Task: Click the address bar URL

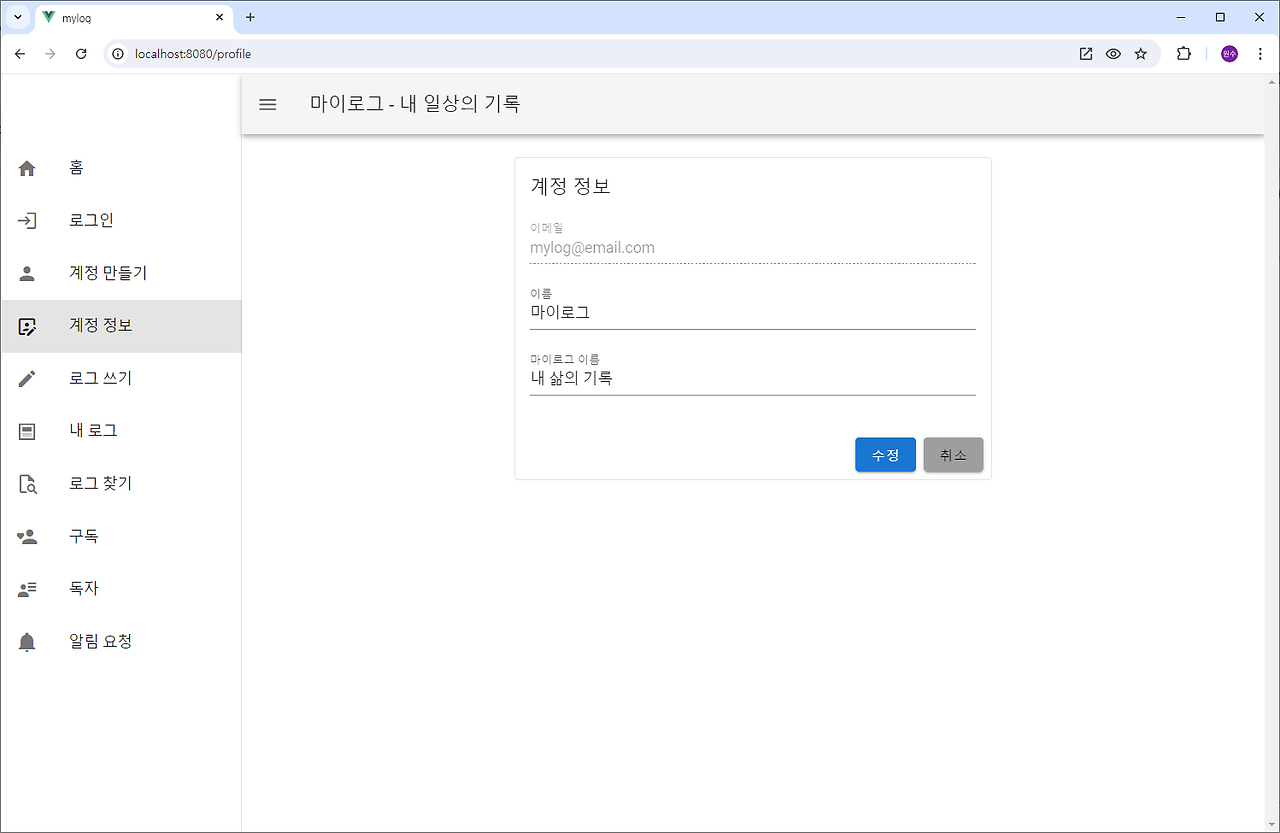Action: tap(193, 54)
